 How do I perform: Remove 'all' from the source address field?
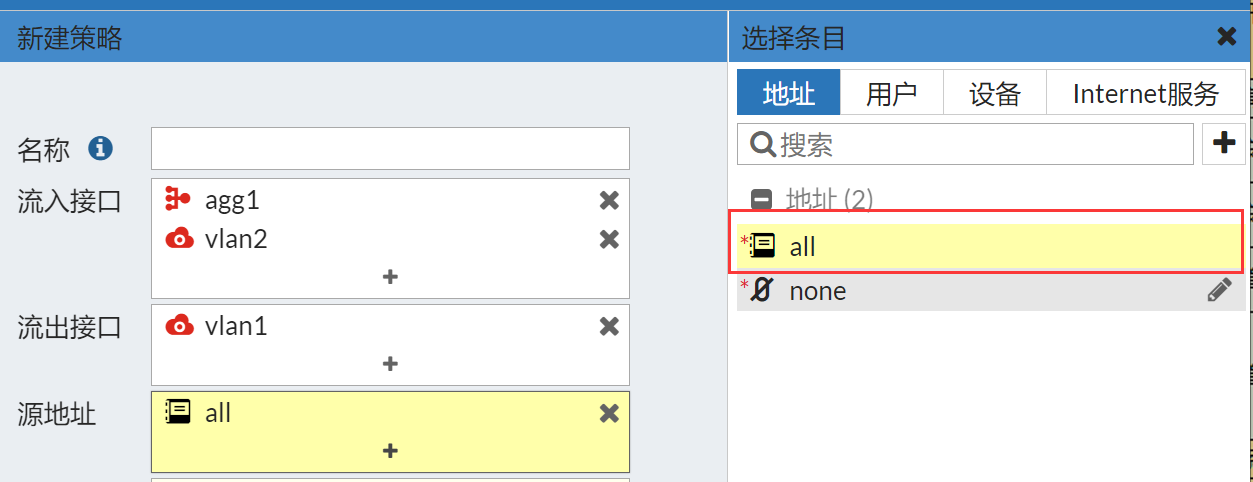(x=609, y=413)
